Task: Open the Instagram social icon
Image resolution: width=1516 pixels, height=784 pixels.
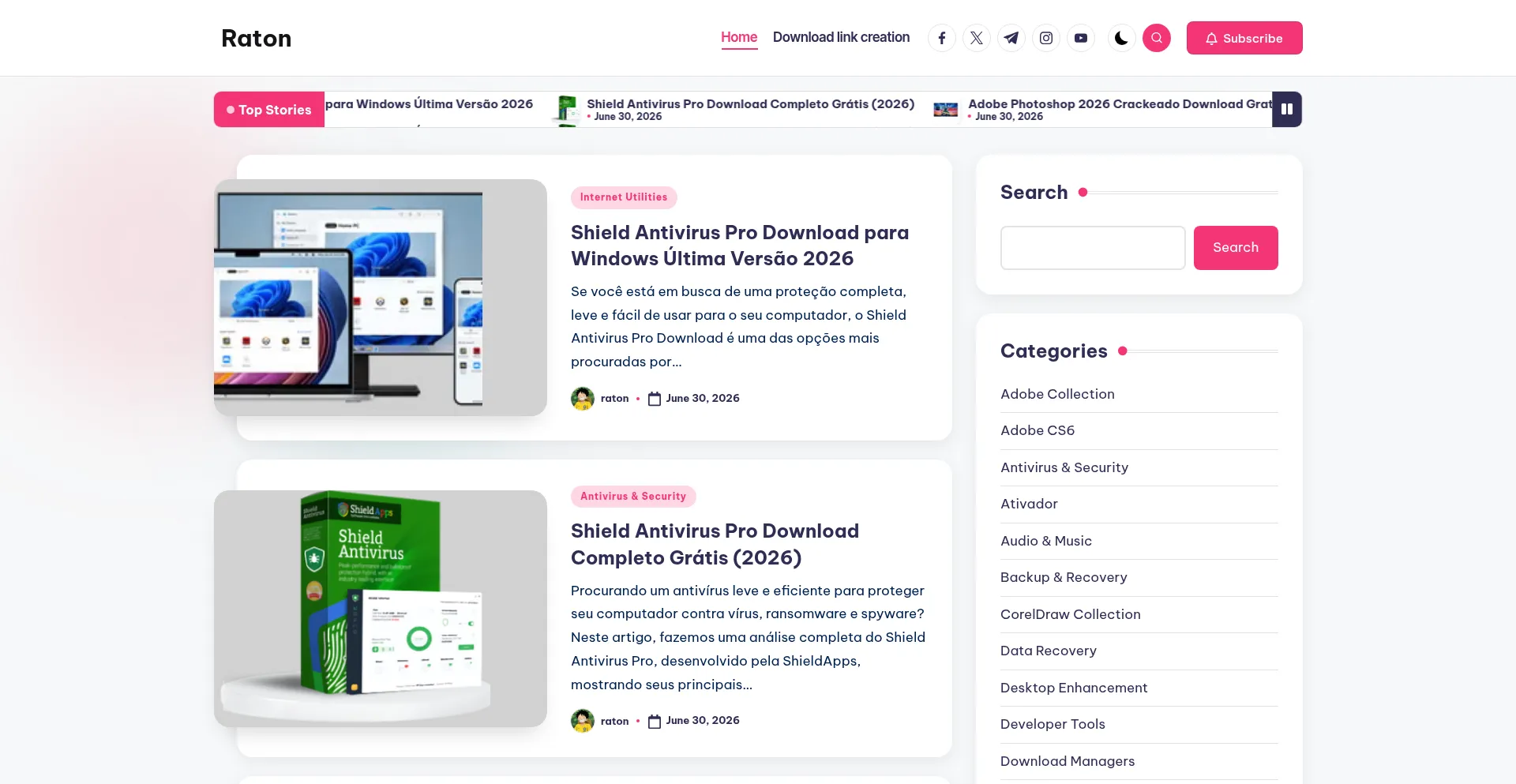Action: pyautogui.click(x=1046, y=38)
